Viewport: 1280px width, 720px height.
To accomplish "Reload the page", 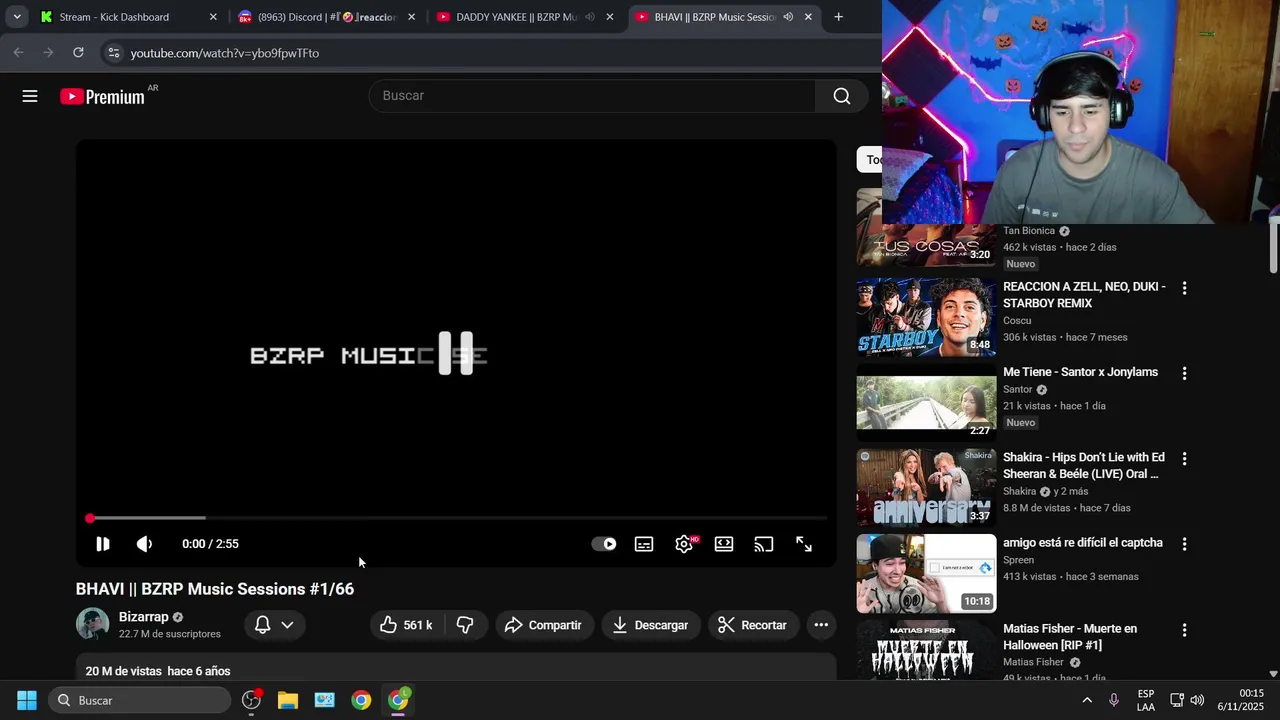I will click(78, 53).
